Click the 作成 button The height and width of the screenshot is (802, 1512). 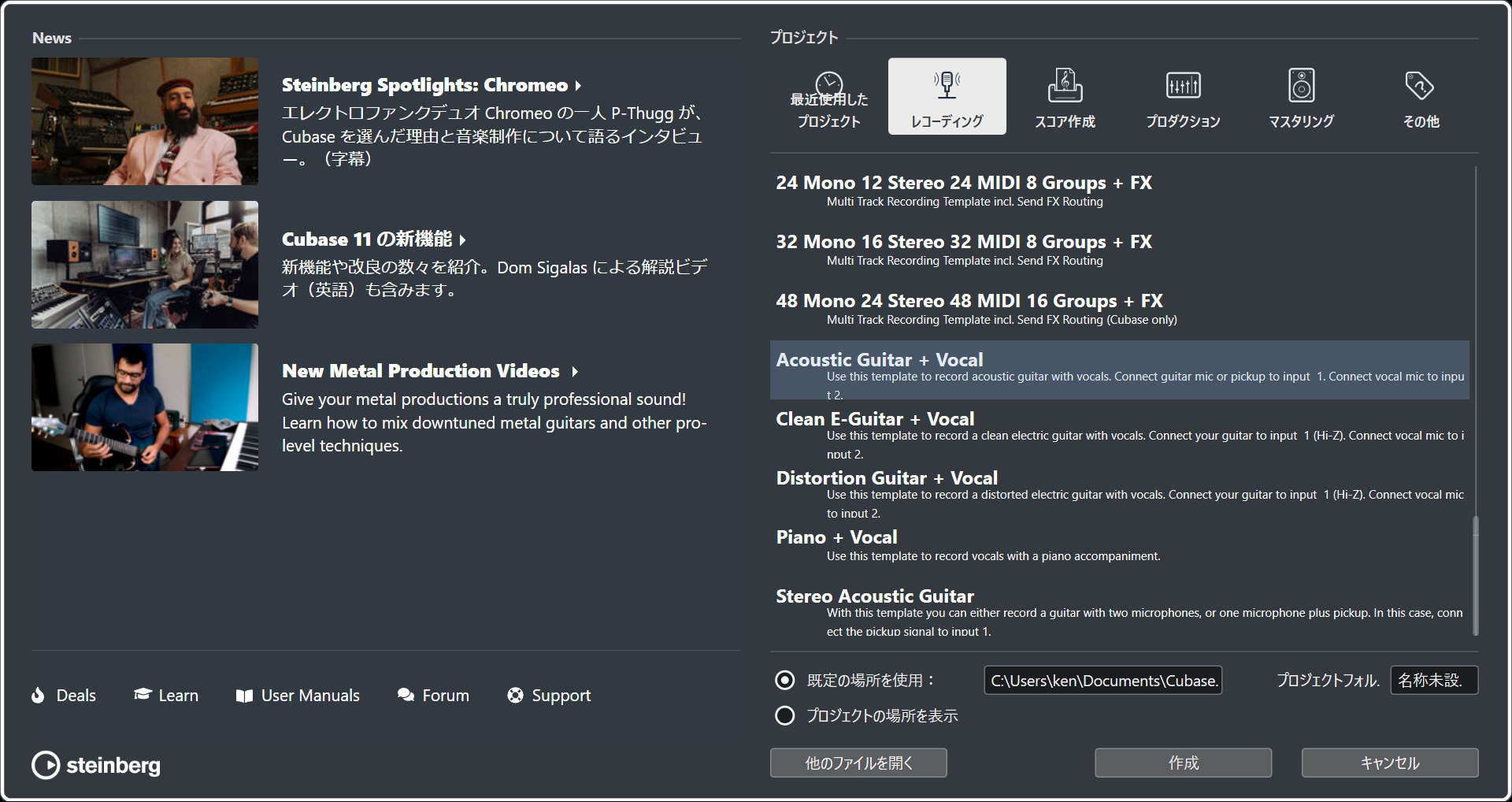pos(1183,763)
